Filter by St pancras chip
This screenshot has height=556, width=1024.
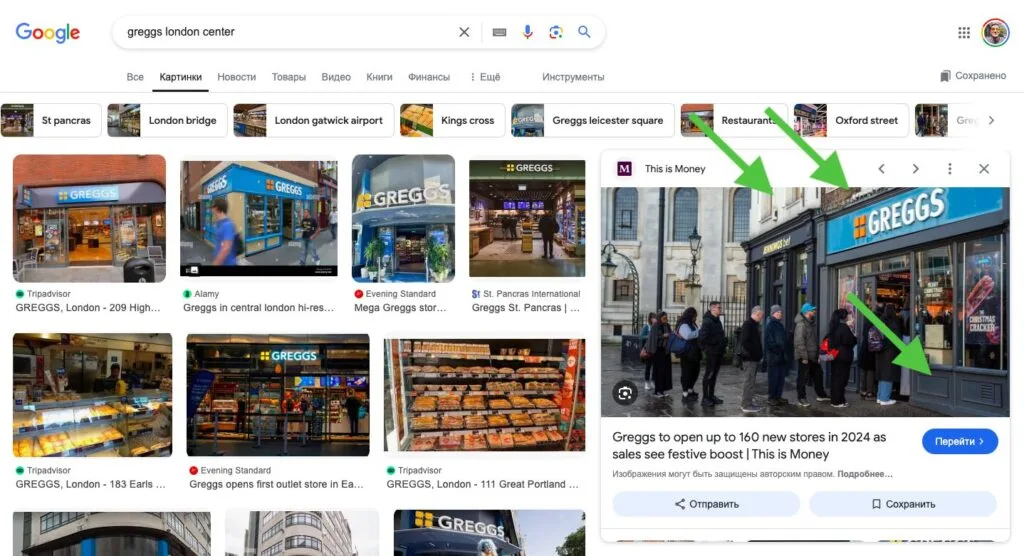click(51, 120)
